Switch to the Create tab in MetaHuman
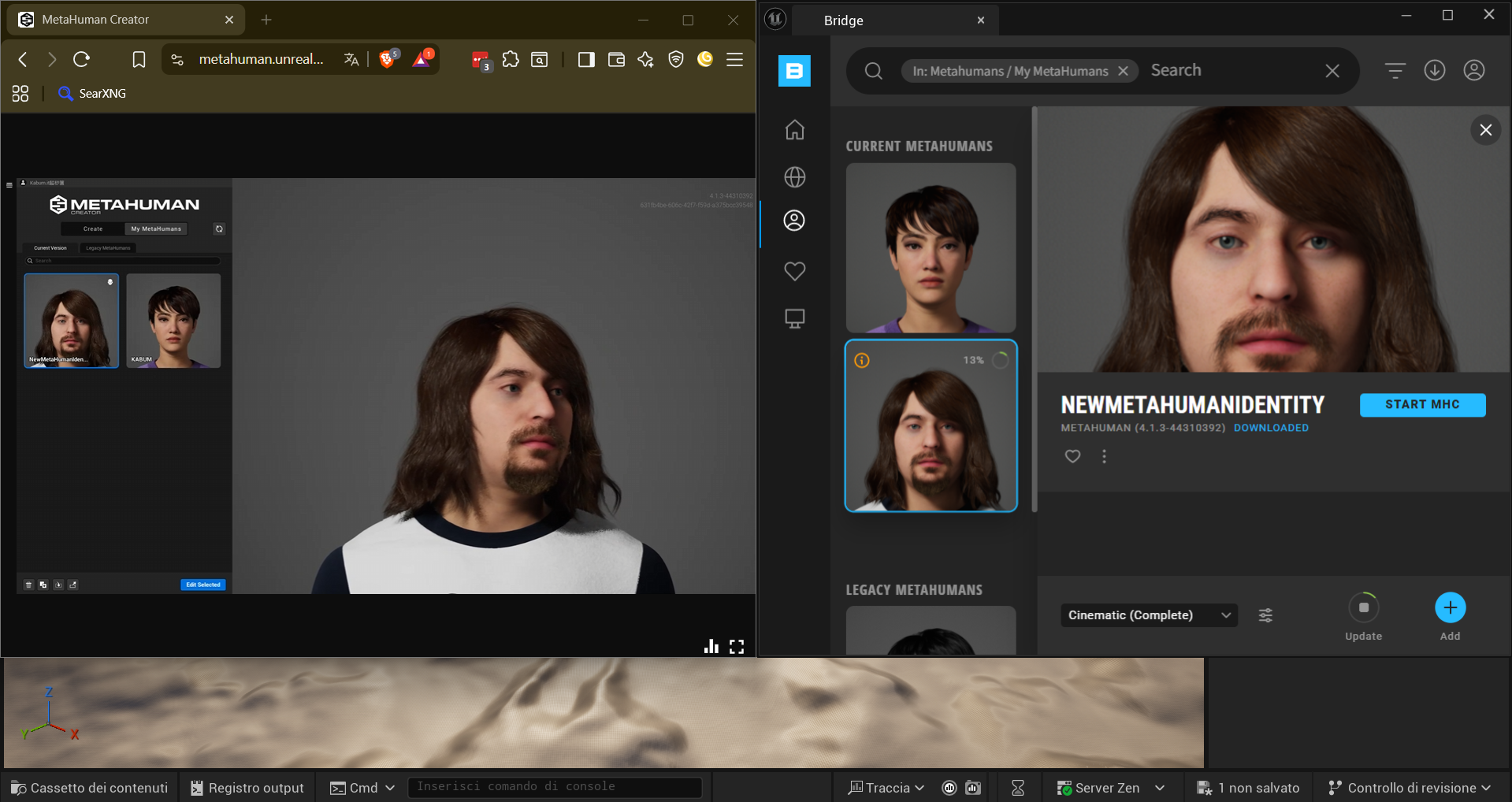Viewport: 1512px width, 802px height. 93,229
